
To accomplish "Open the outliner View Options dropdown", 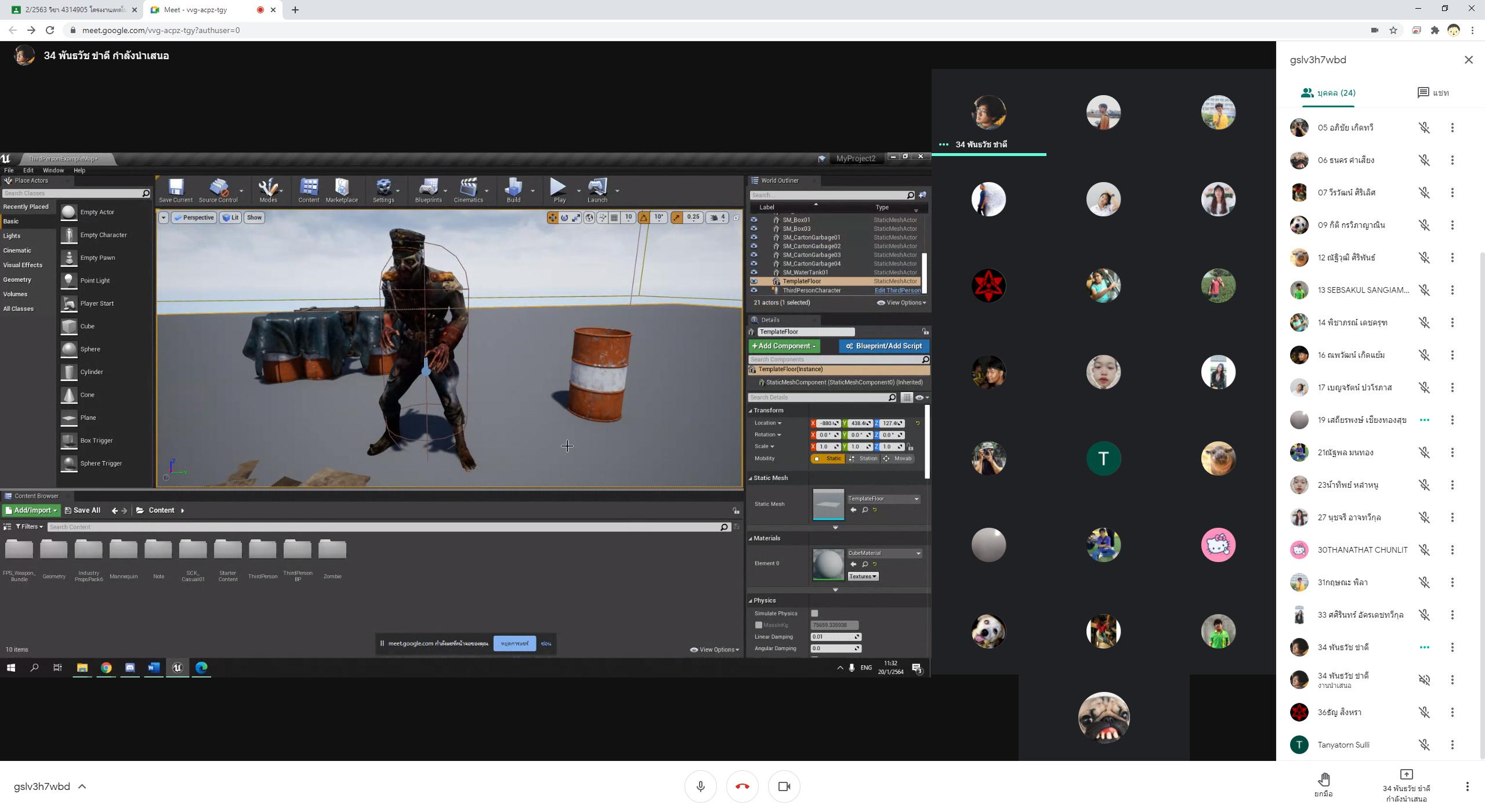I will click(x=901, y=302).
